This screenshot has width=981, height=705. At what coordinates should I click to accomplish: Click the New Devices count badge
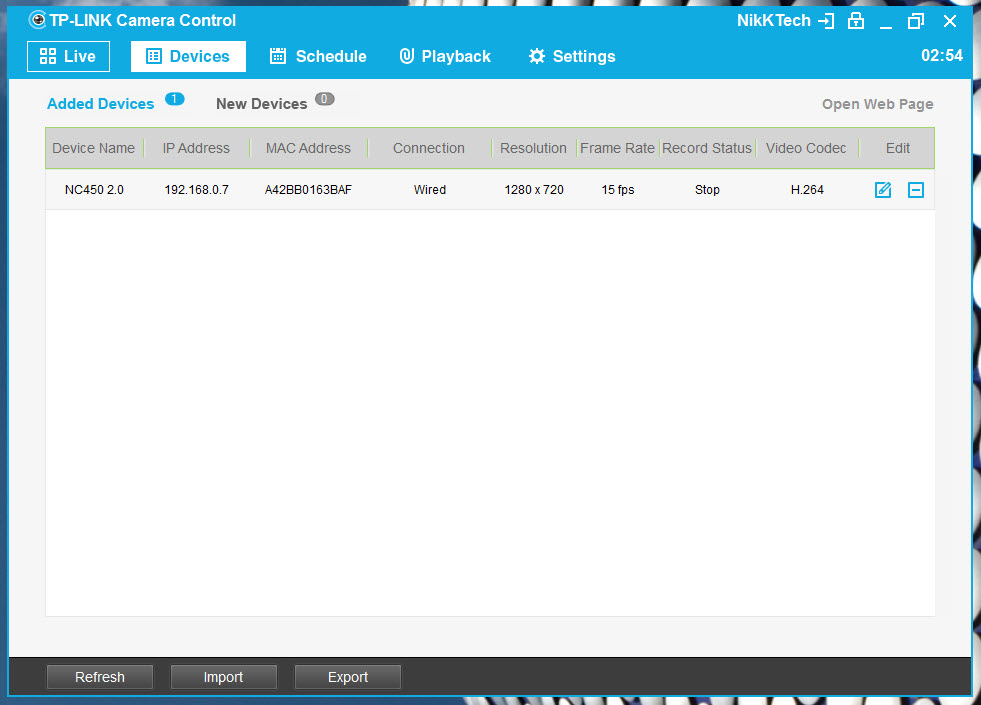point(324,99)
